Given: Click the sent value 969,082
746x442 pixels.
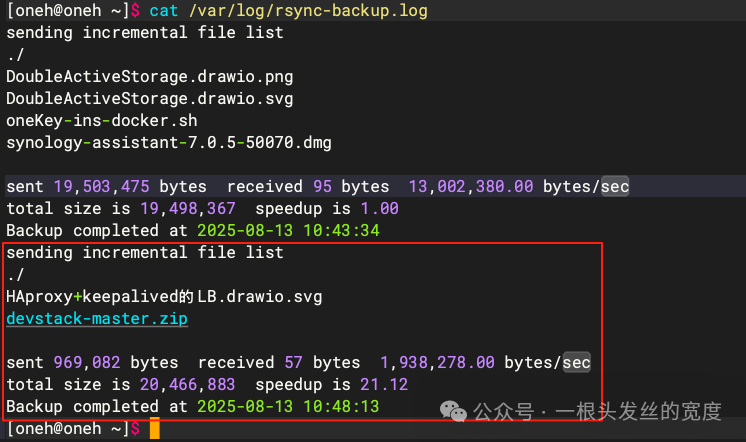Looking at the screenshot, I should 87,363.
